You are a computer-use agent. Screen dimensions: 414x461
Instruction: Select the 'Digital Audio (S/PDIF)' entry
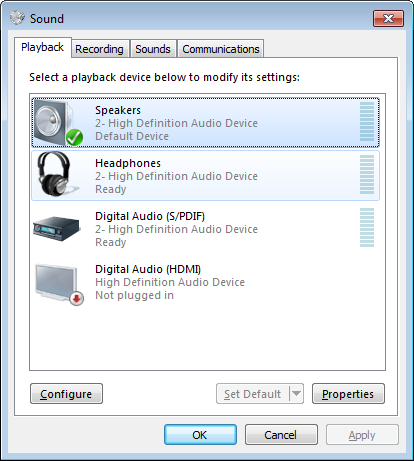point(150,216)
